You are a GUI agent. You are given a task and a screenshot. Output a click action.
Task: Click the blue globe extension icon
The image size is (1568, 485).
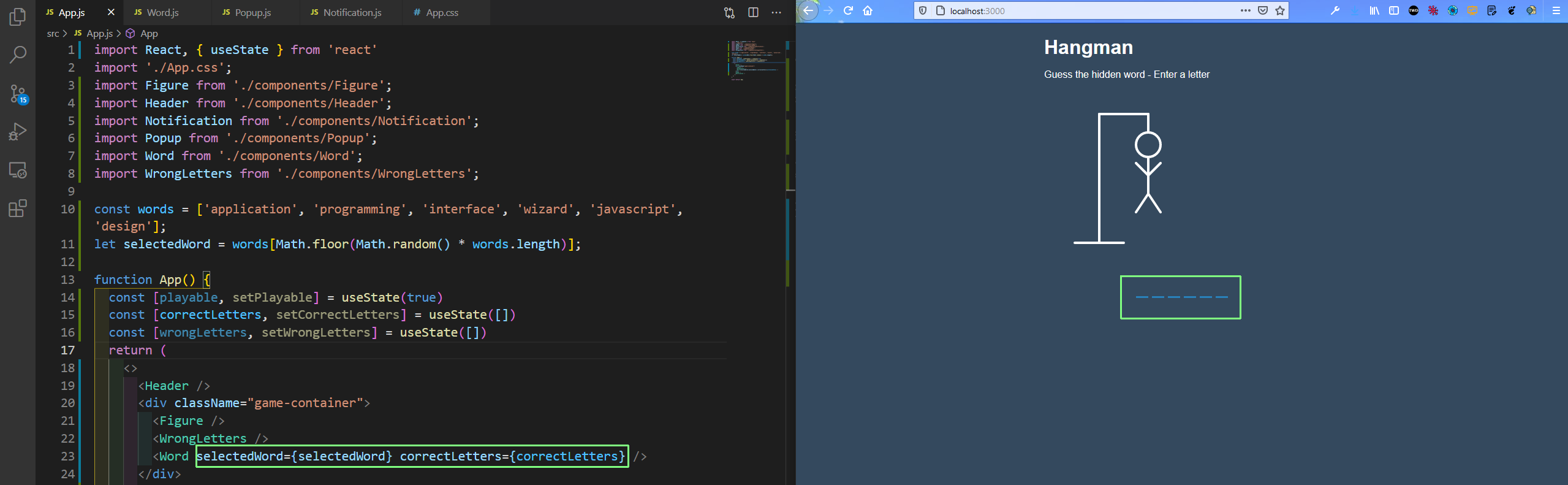click(1453, 10)
